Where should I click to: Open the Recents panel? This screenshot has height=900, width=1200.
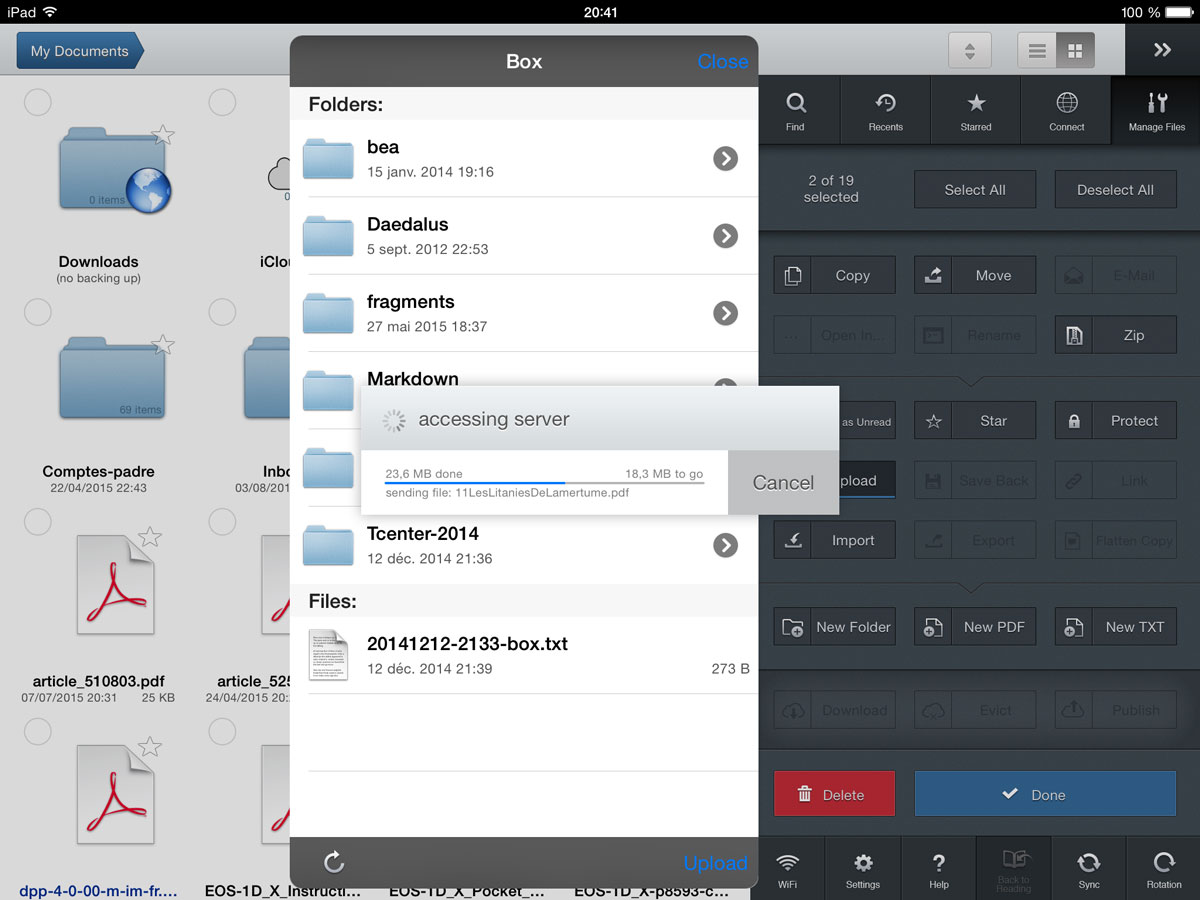click(x=885, y=111)
